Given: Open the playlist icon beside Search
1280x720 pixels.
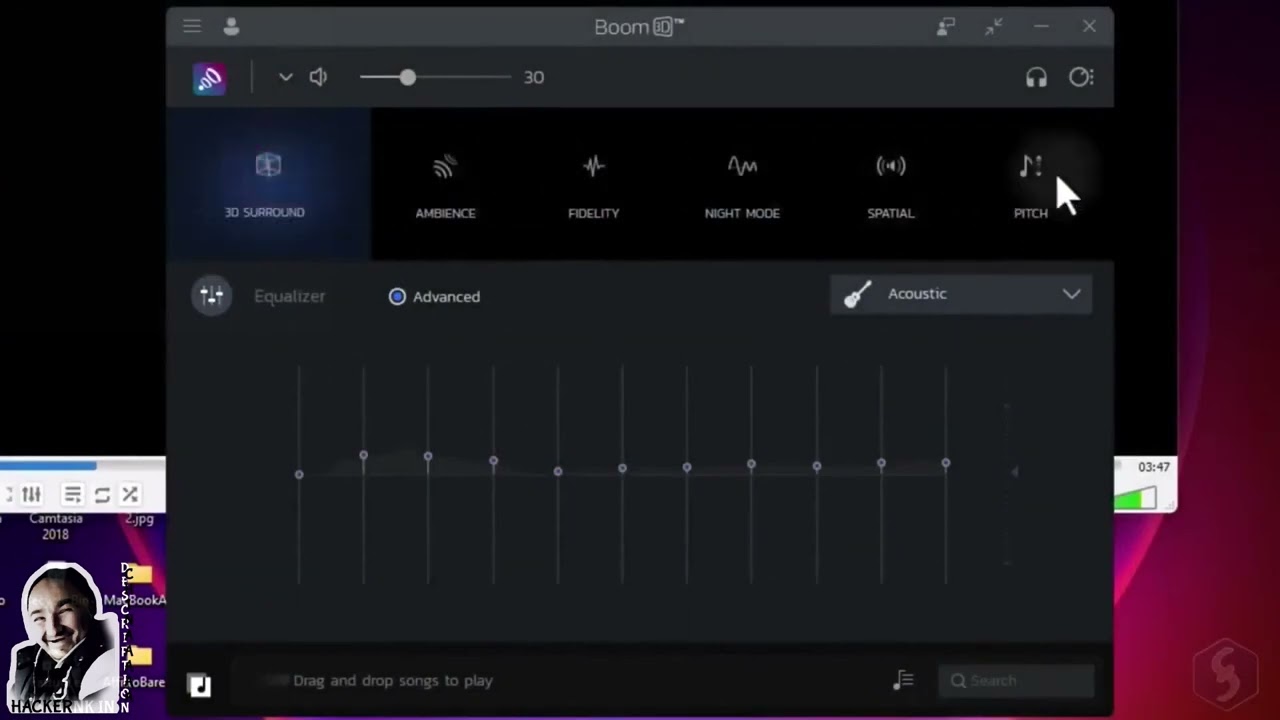Looking at the screenshot, I should pyautogui.click(x=903, y=681).
